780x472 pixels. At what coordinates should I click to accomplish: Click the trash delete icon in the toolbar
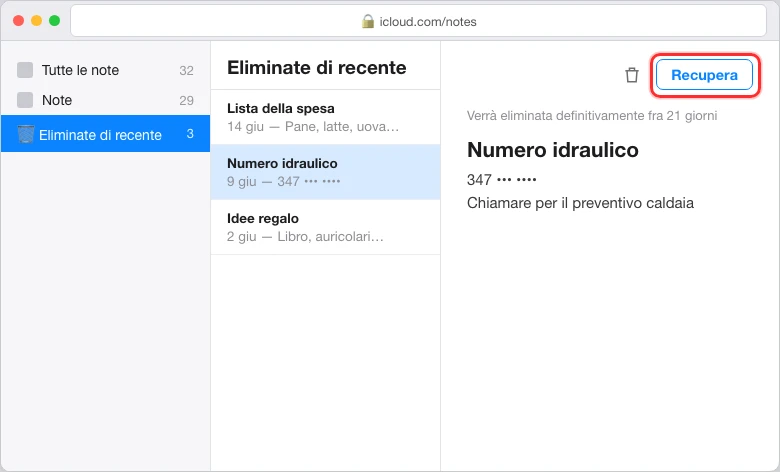click(x=632, y=75)
